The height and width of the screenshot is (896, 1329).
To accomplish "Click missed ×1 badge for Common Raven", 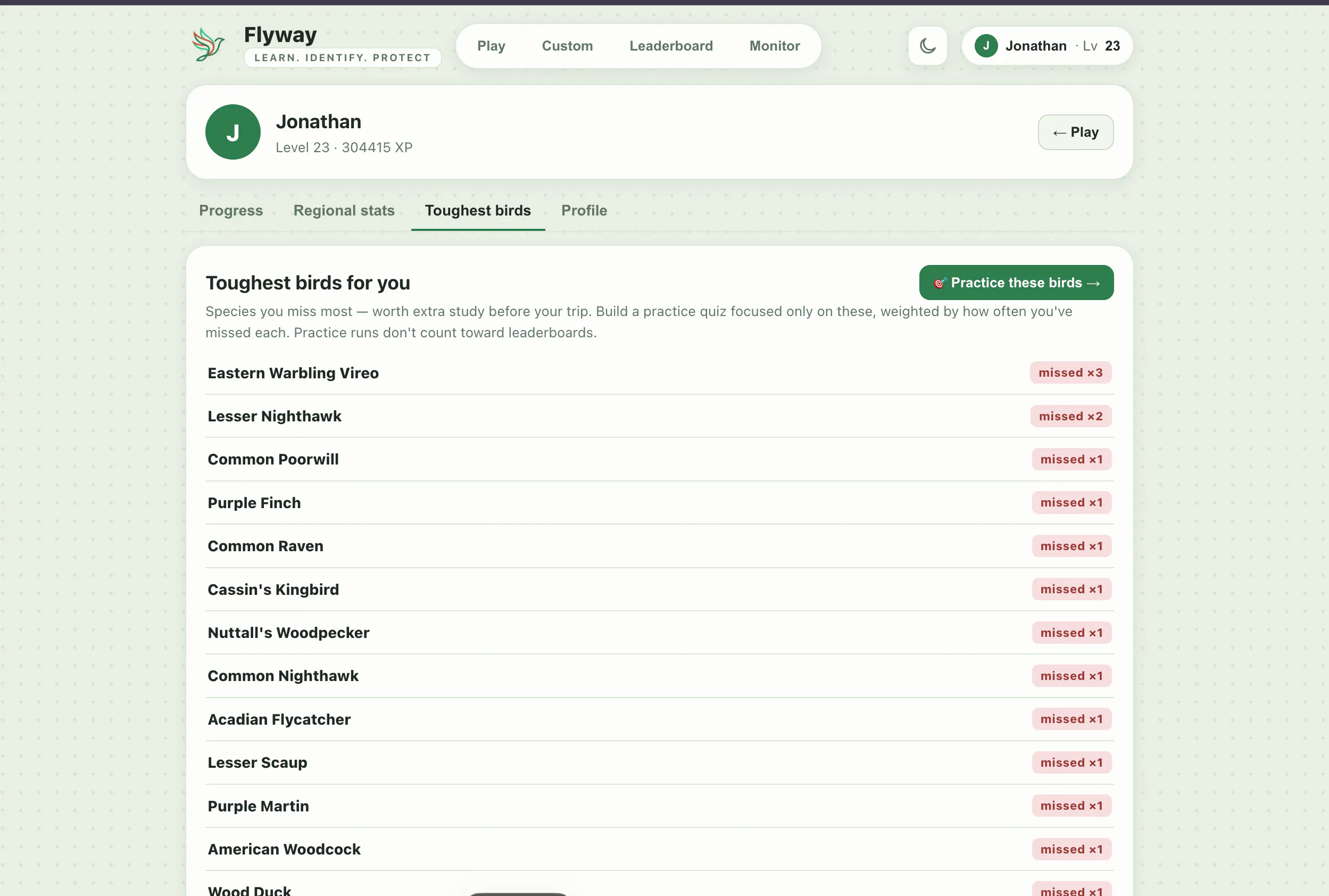I will click(1071, 546).
